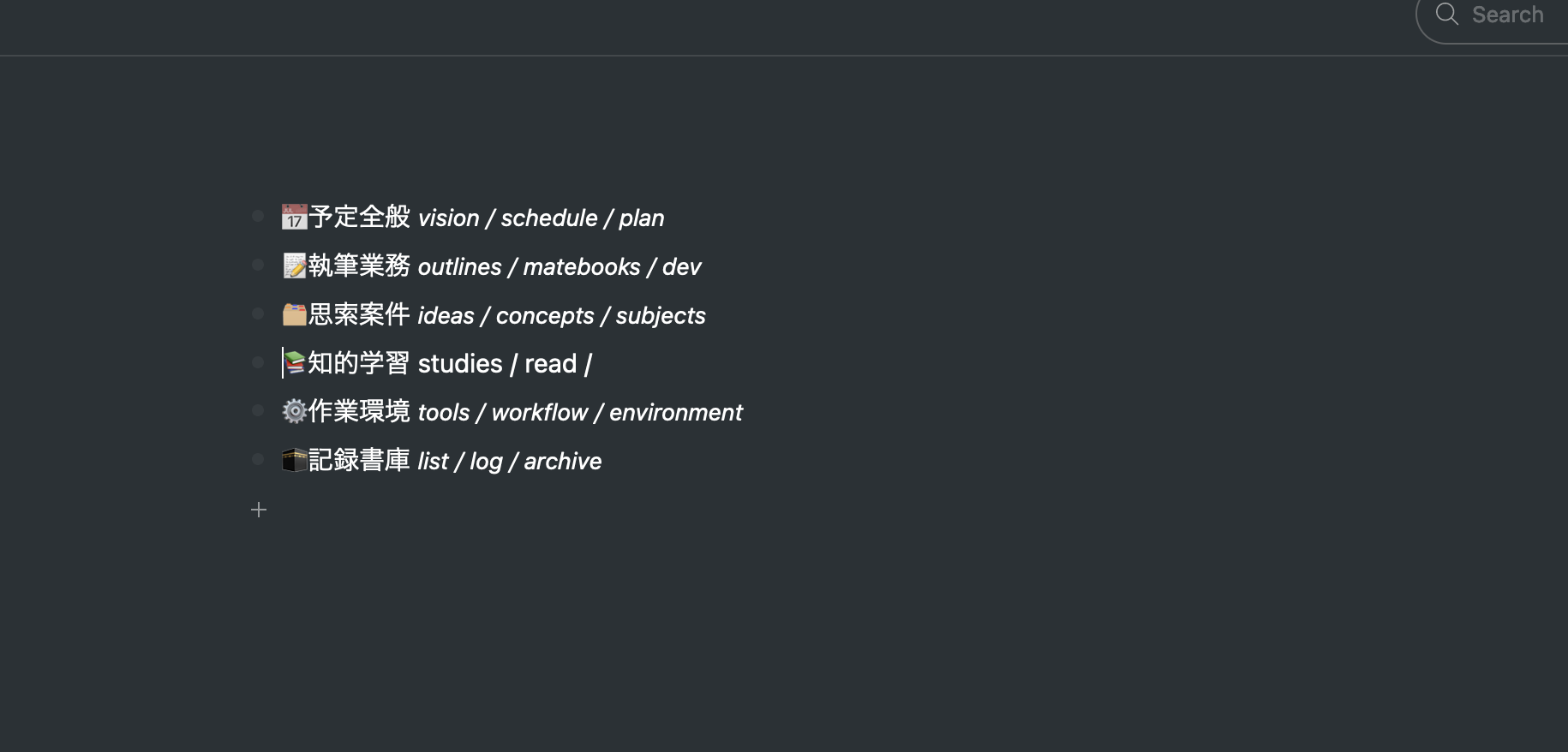The height and width of the screenshot is (752, 1568).
Task: Click the plus icon below the list
Action: (x=258, y=510)
